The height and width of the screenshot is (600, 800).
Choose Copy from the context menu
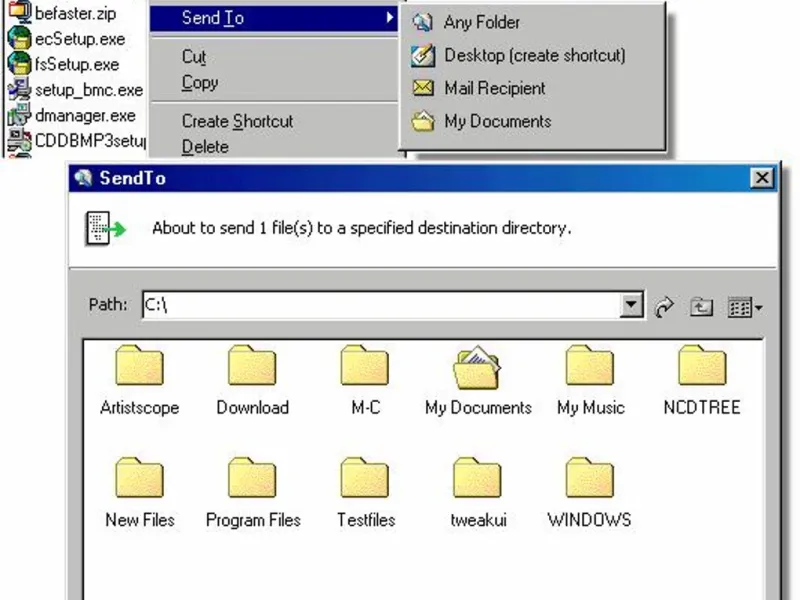click(x=200, y=83)
